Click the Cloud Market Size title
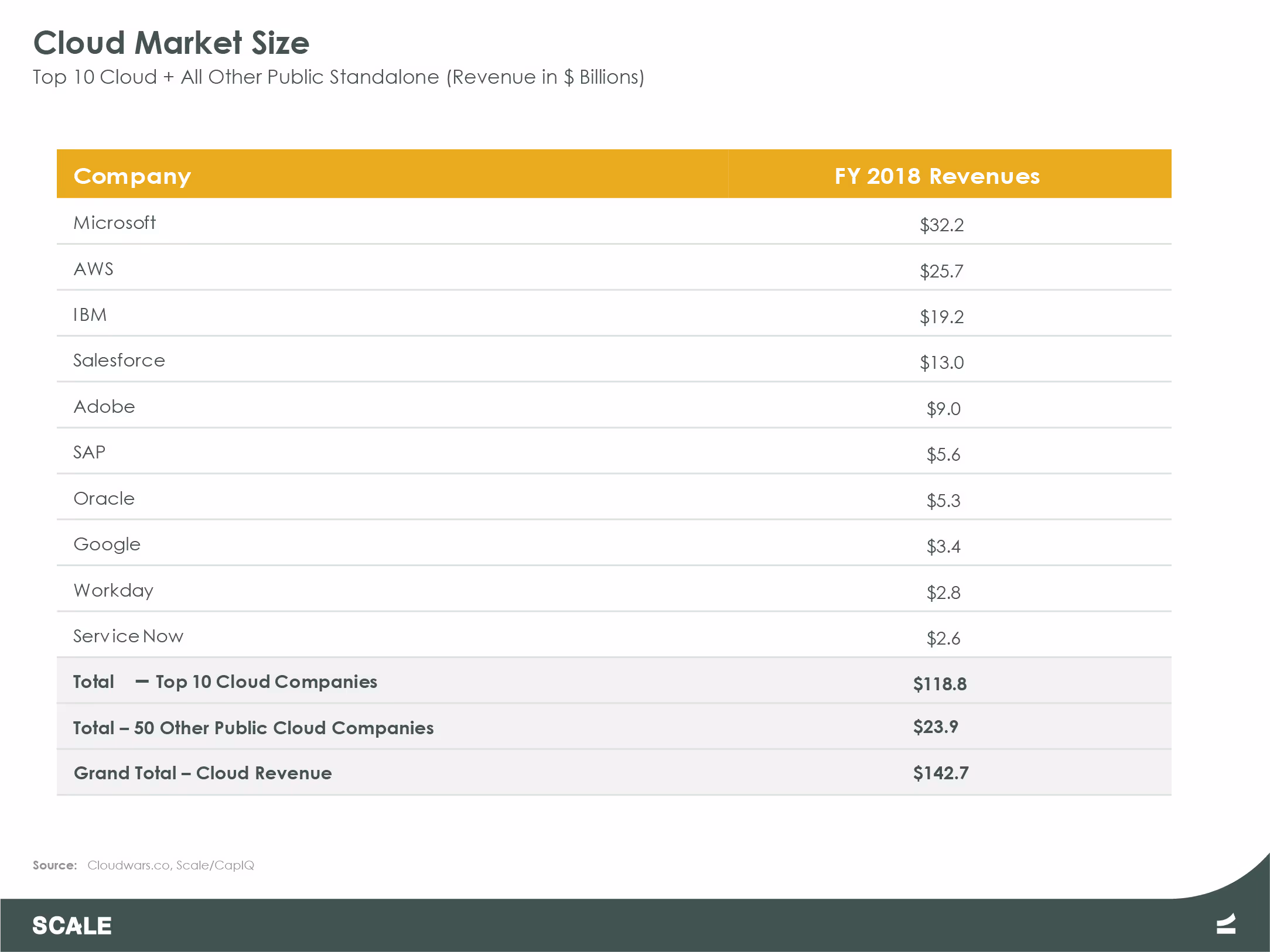Viewport: 1270px width, 952px height. click(x=171, y=42)
